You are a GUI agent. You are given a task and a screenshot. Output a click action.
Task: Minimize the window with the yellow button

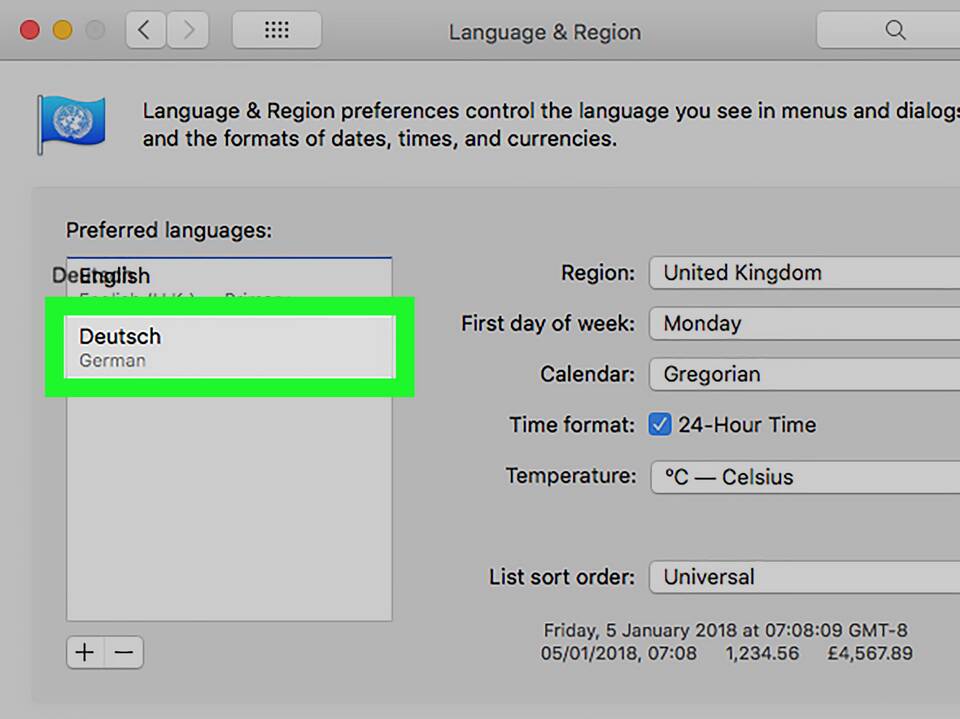(62, 30)
